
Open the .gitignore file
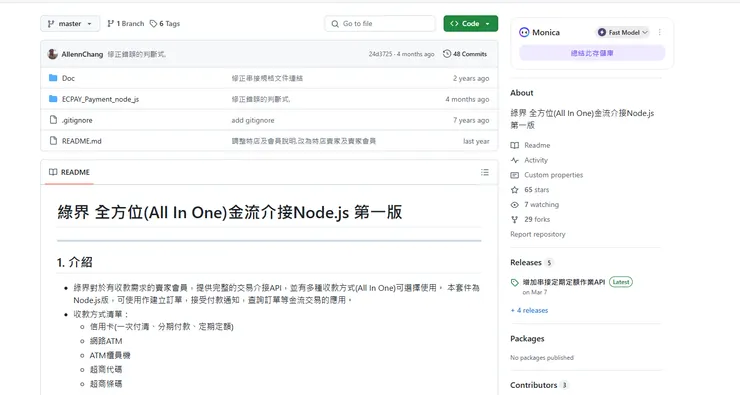tap(77, 120)
